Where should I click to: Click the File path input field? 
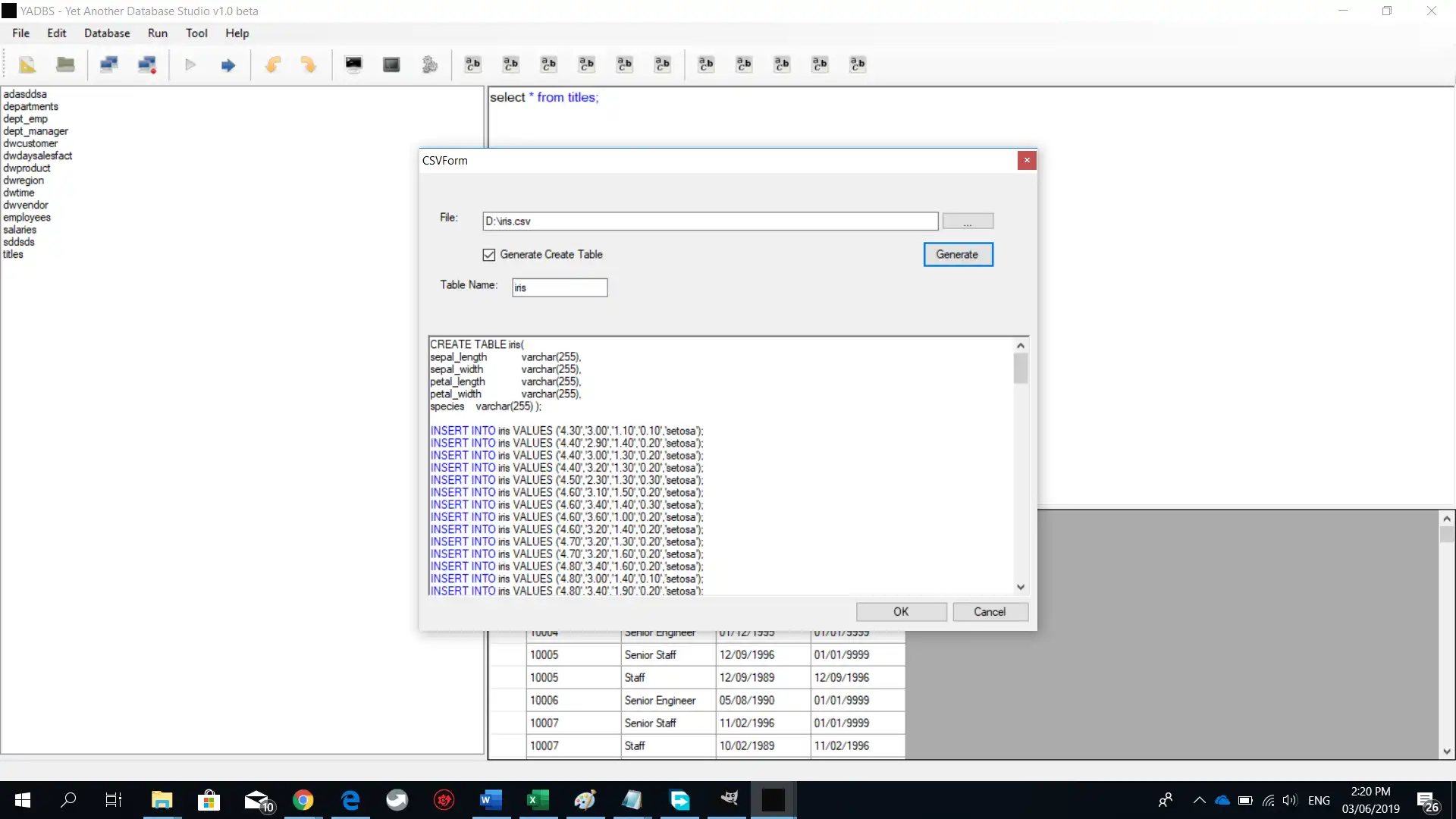[x=710, y=221]
